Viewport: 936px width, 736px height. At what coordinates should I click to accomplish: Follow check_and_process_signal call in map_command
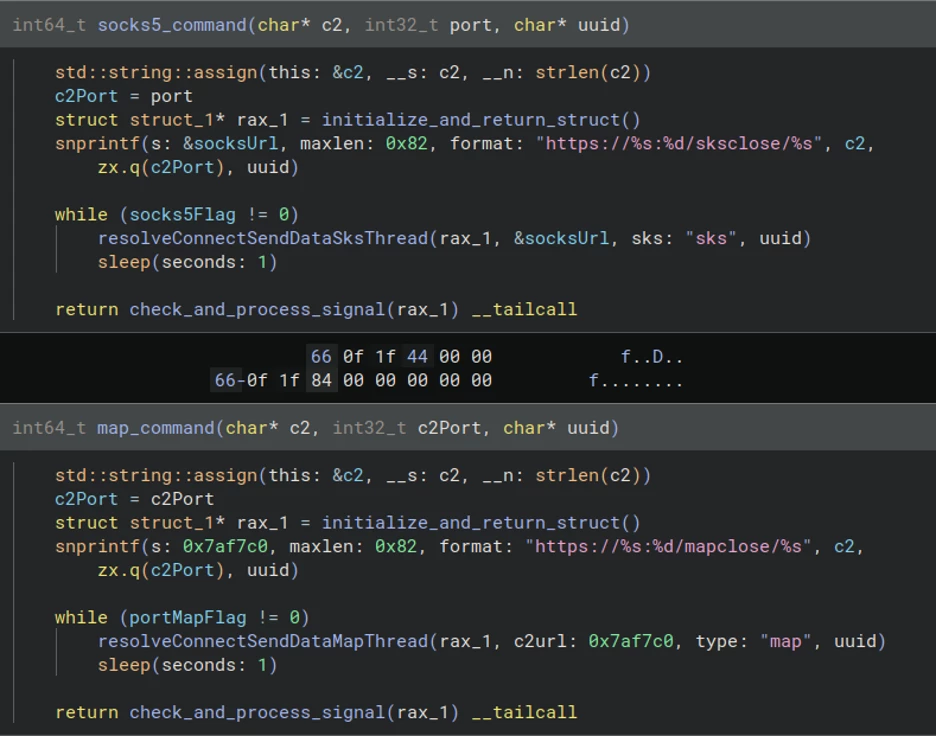tap(257, 712)
